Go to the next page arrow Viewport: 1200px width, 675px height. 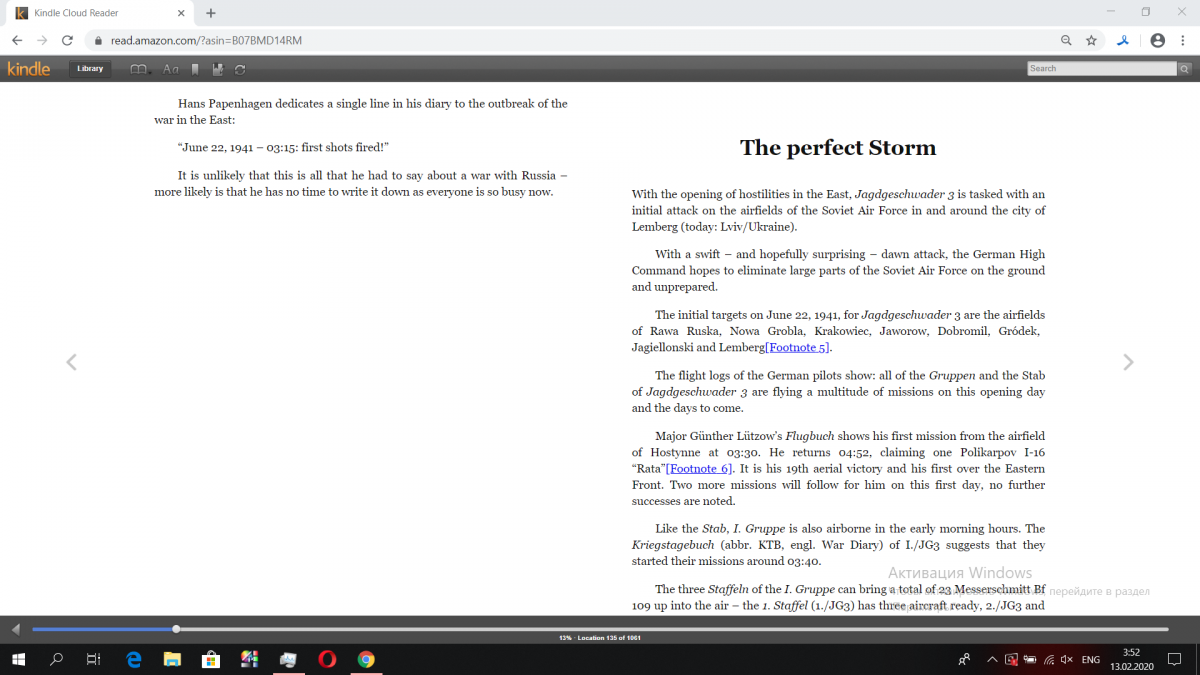coord(1128,362)
